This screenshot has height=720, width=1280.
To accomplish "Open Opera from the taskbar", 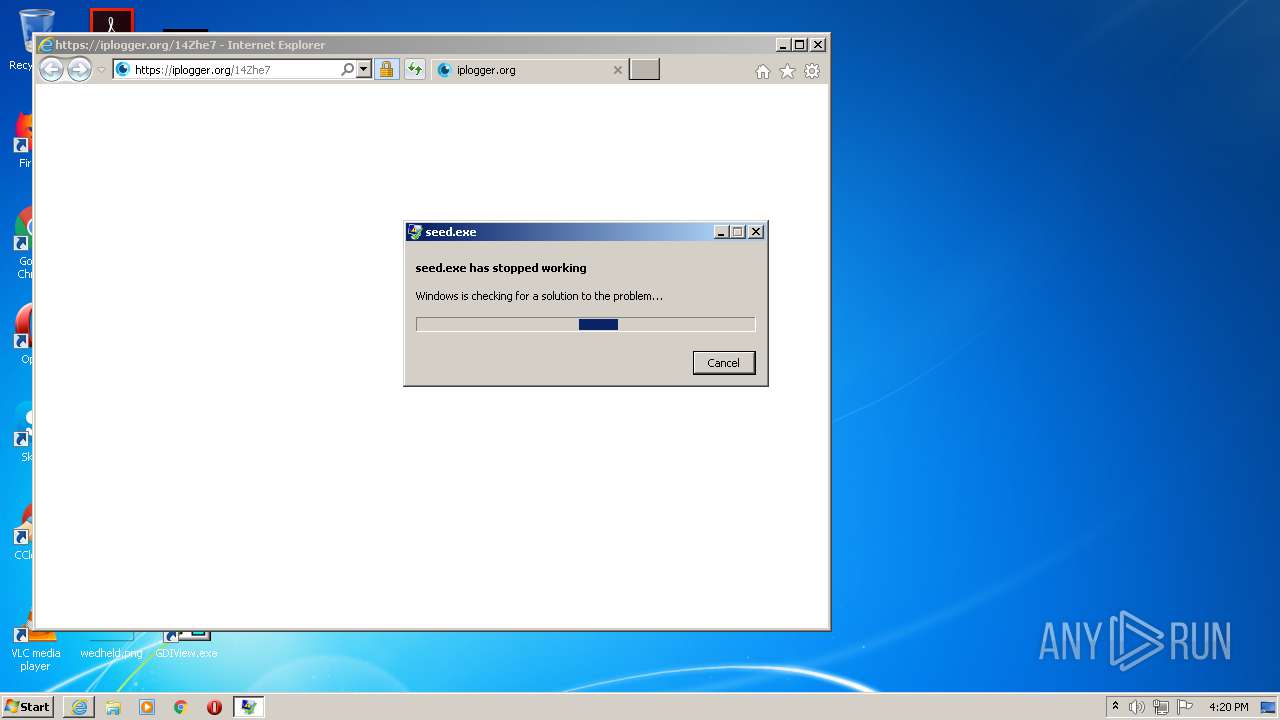I will pos(214,707).
